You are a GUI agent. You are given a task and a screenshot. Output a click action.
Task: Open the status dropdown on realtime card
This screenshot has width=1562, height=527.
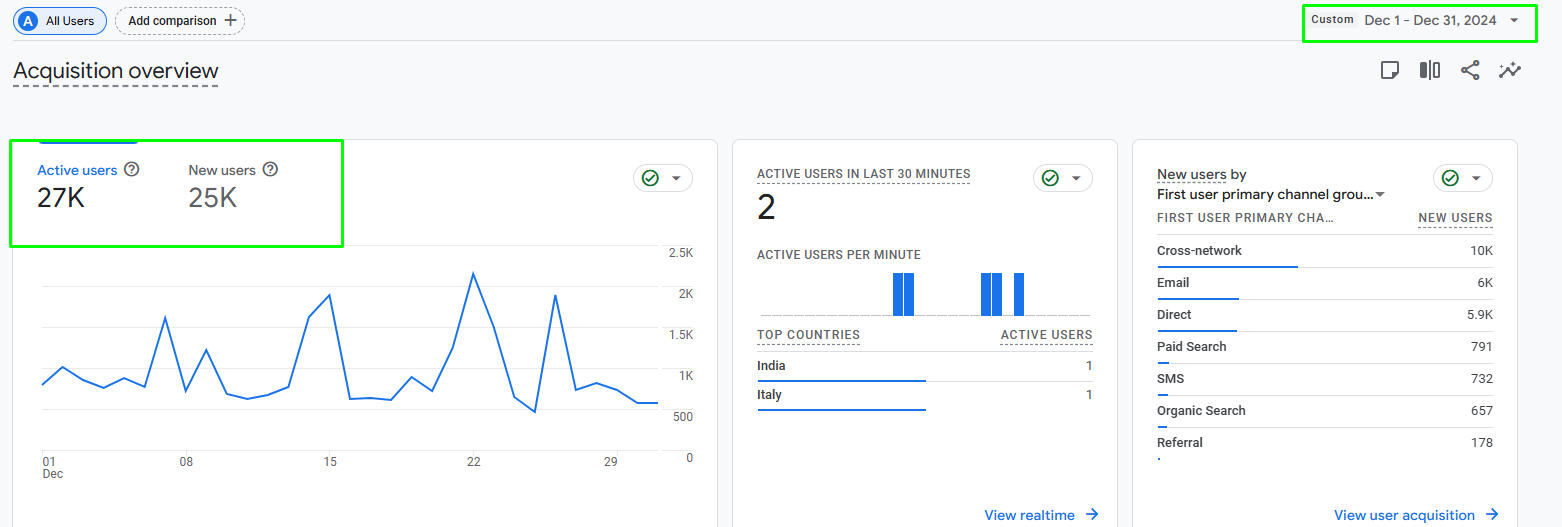1062,178
